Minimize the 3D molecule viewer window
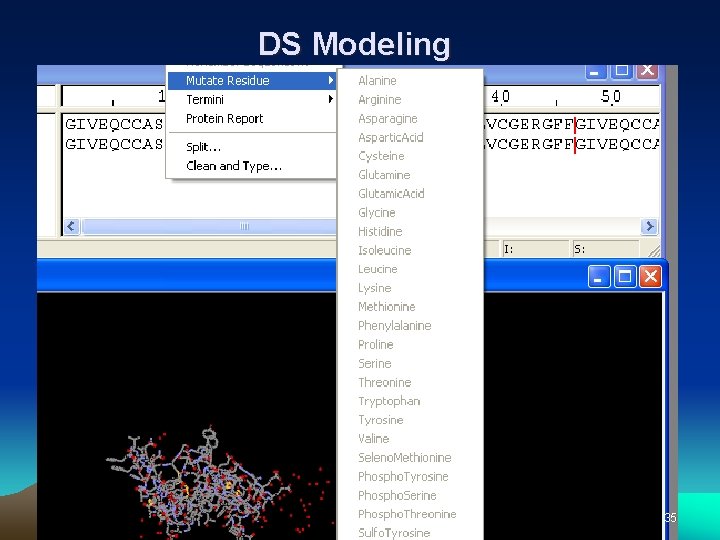 click(x=598, y=277)
